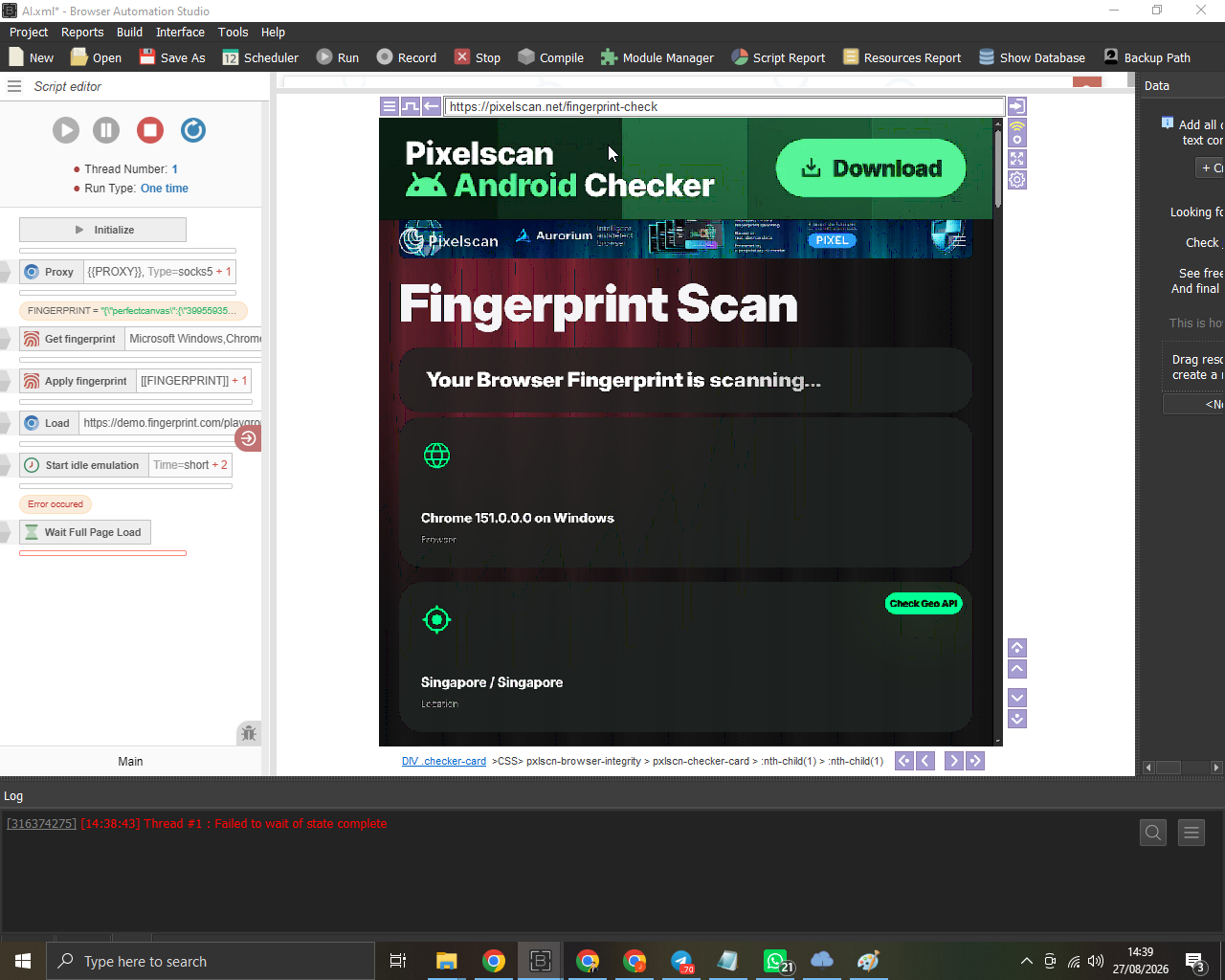The image size is (1225, 980).
Task: View the Resources Report
Action: tap(902, 57)
